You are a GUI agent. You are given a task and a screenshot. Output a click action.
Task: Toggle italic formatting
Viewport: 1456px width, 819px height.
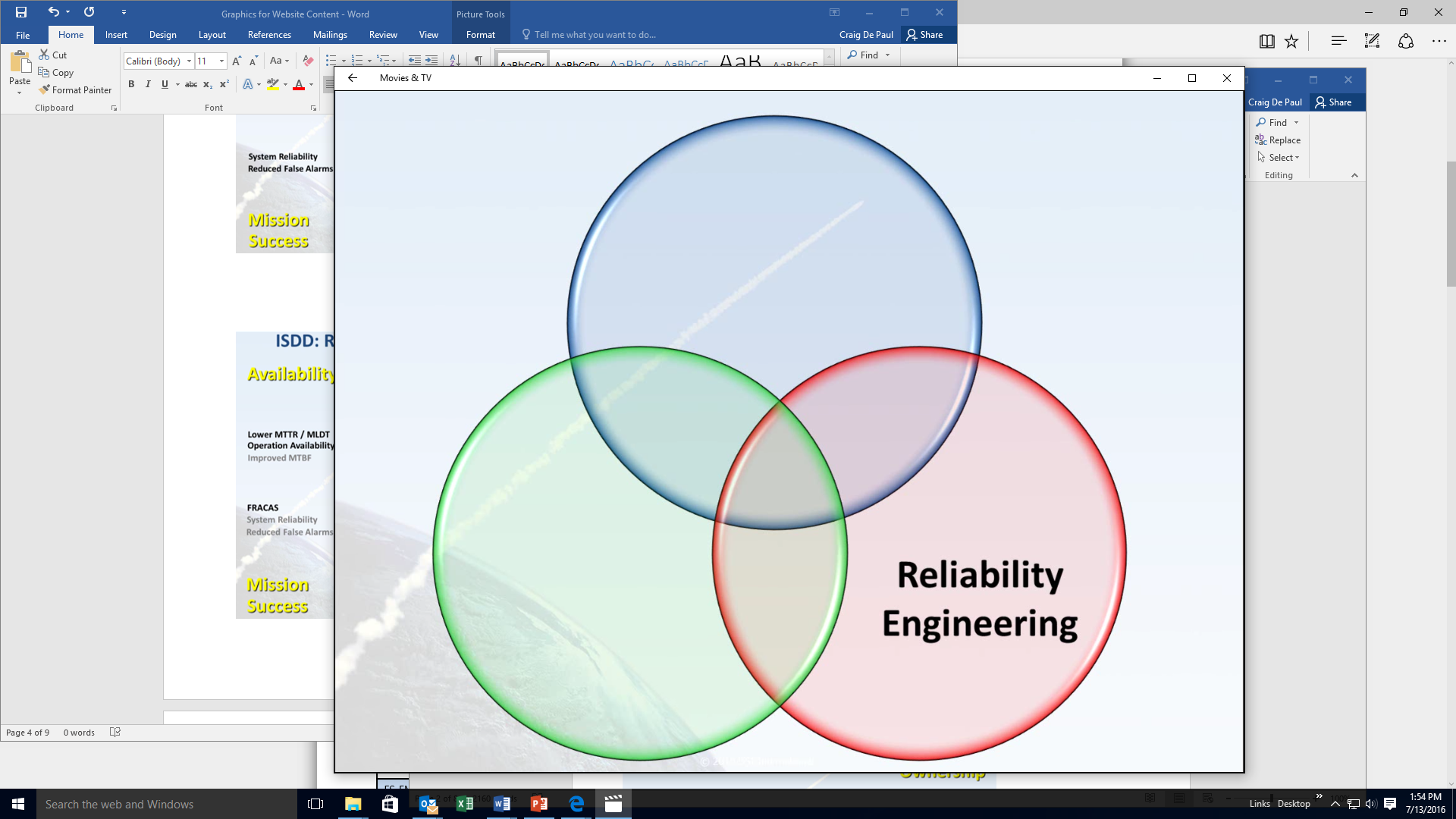tap(148, 84)
